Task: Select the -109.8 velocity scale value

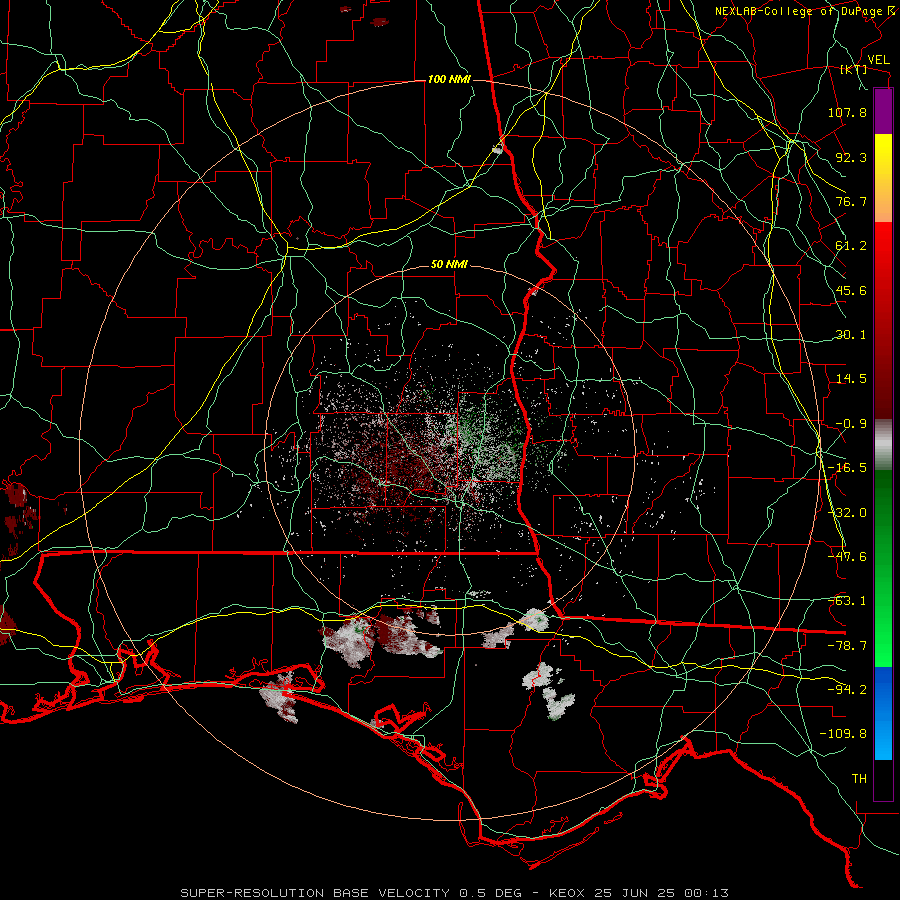Action: [x=843, y=734]
